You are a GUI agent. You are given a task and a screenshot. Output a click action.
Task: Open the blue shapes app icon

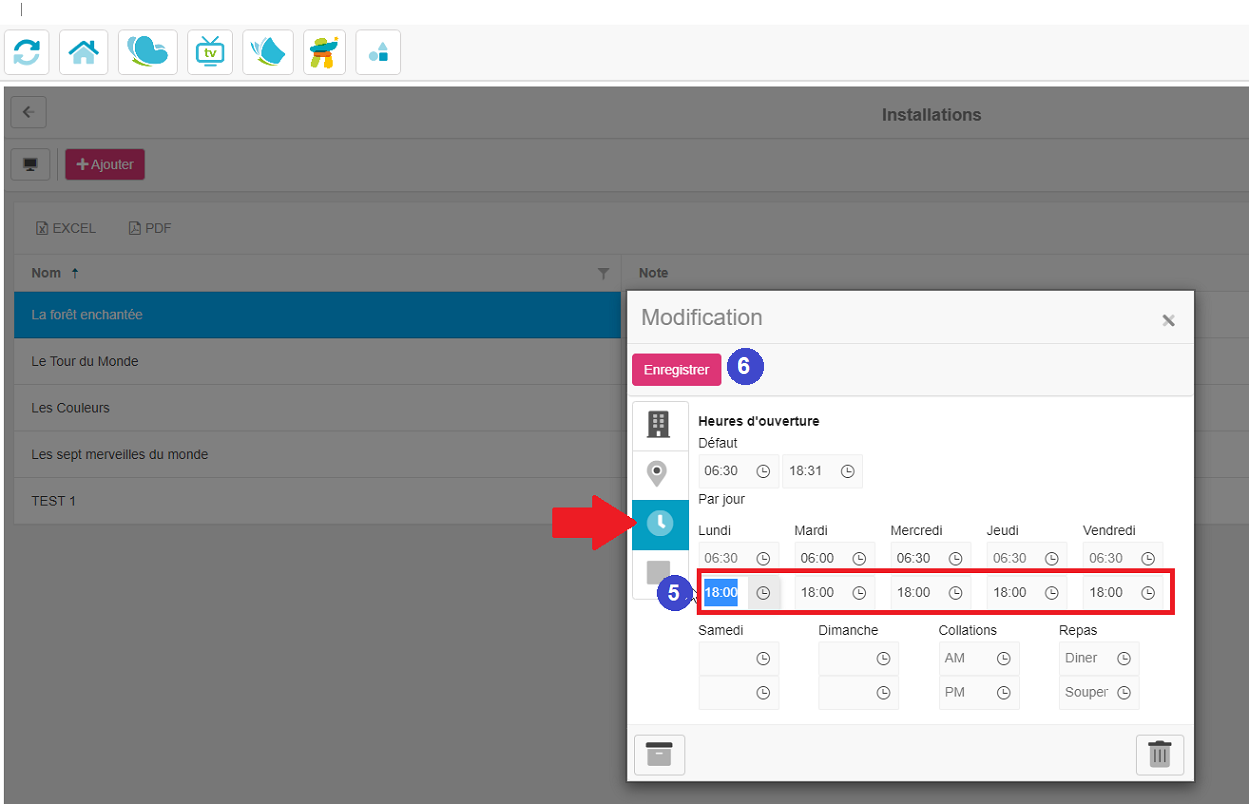point(378,52)
